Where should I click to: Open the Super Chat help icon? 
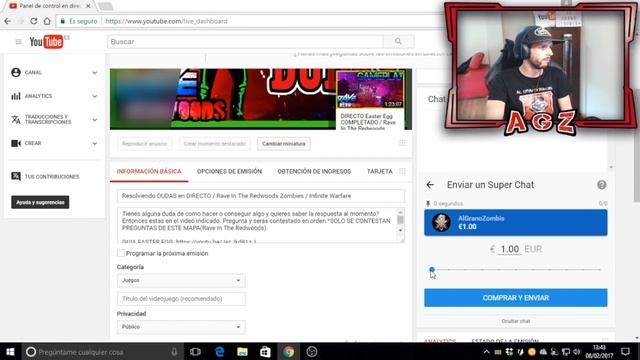tap(602, 185)
